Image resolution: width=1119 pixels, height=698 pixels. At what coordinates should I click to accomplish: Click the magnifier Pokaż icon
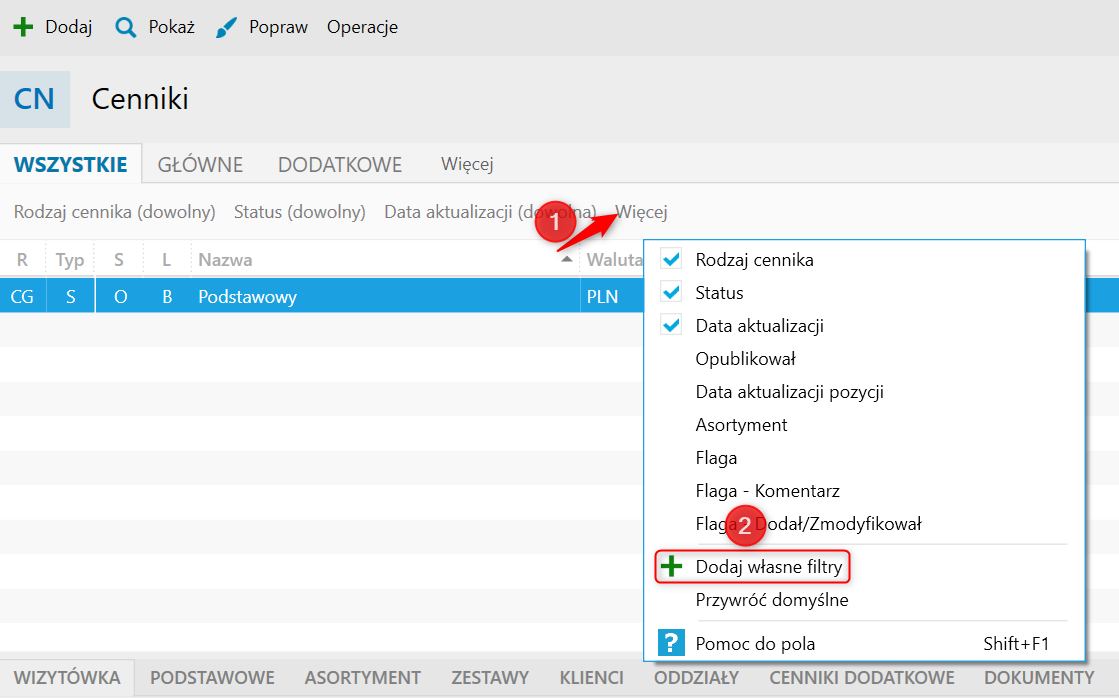pos(126,28)
